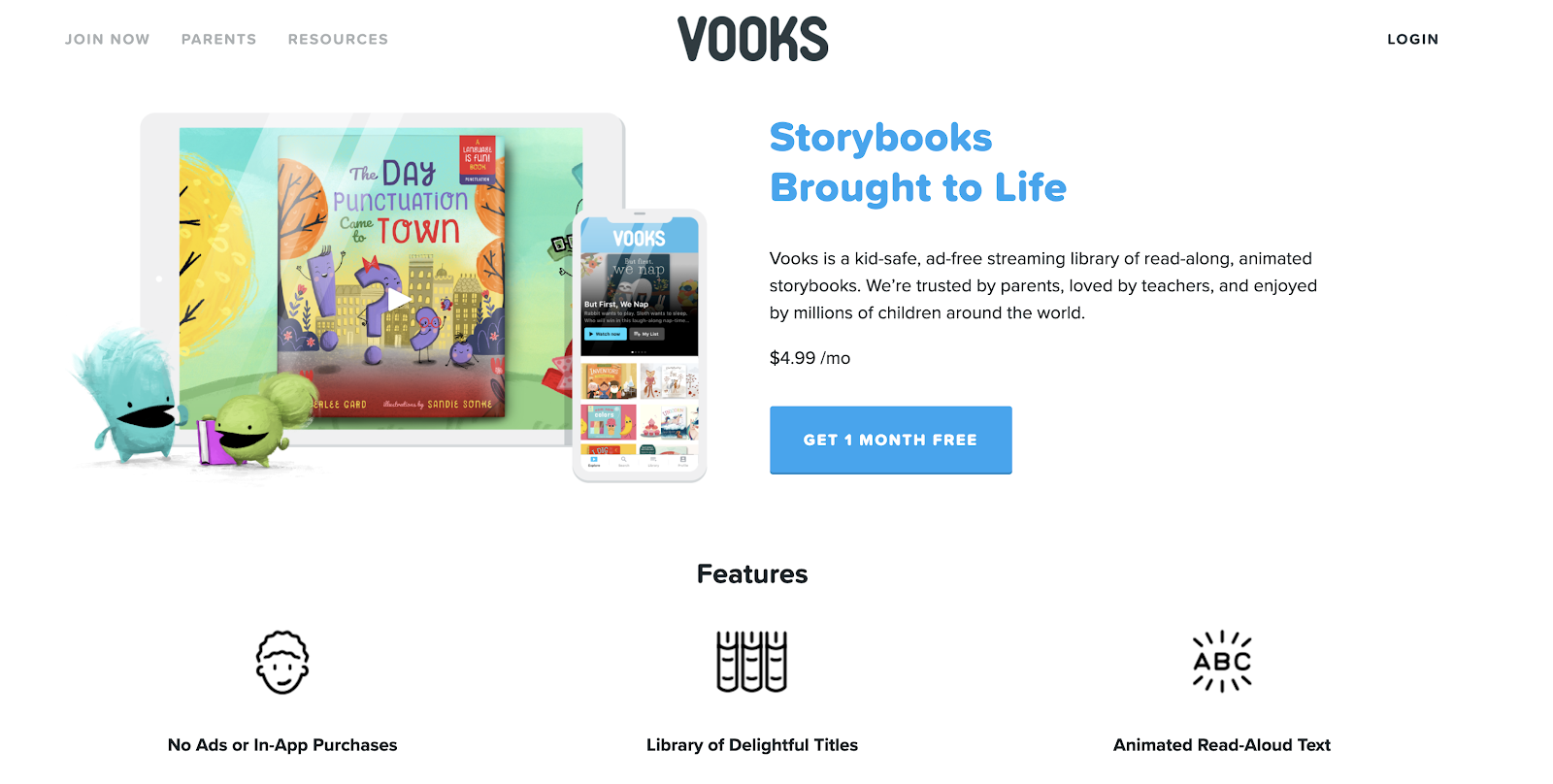Click the VOOKS logo in the header
The width and height of the screenshot is (1553, 784).
pos(752,39)
